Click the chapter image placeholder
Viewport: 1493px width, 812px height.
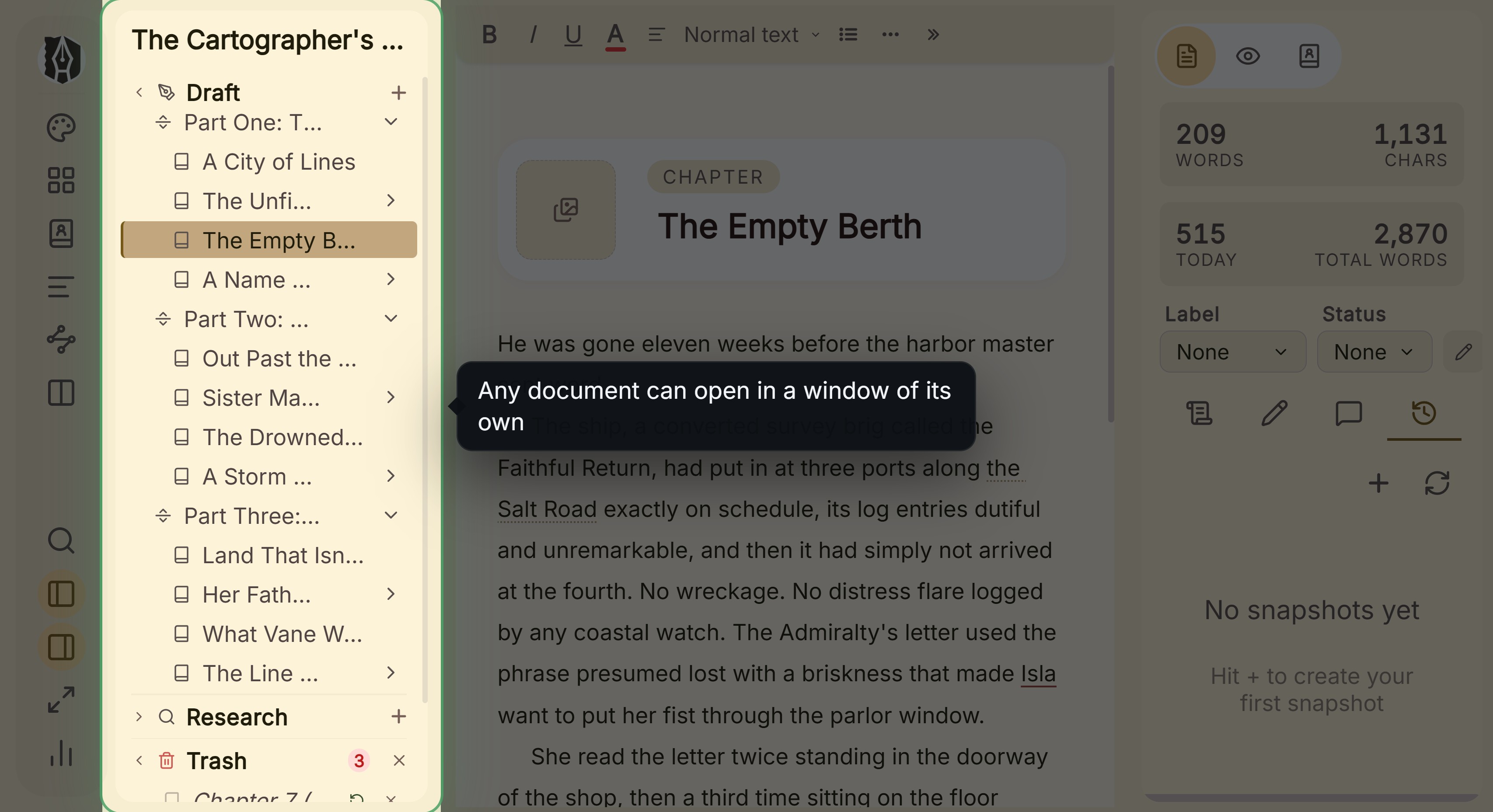566,210
